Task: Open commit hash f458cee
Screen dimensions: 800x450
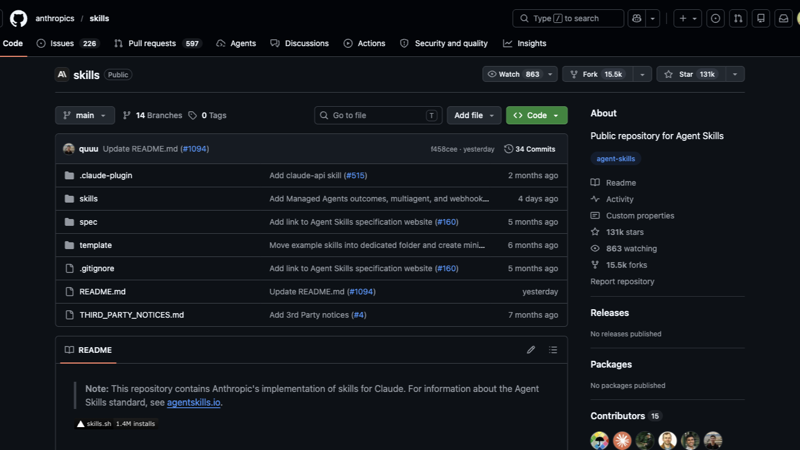Action: (444, 149)
